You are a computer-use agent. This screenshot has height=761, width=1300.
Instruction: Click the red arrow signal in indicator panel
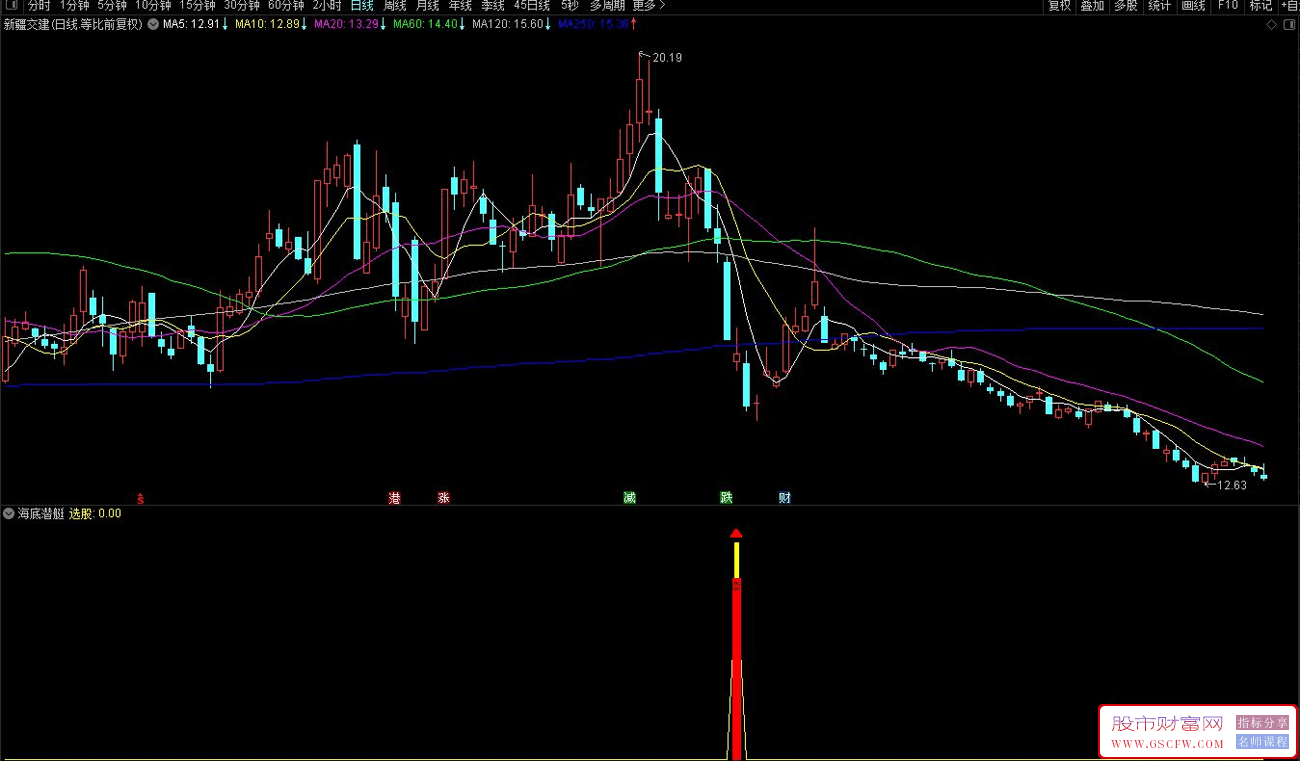(x=736, y=534)
